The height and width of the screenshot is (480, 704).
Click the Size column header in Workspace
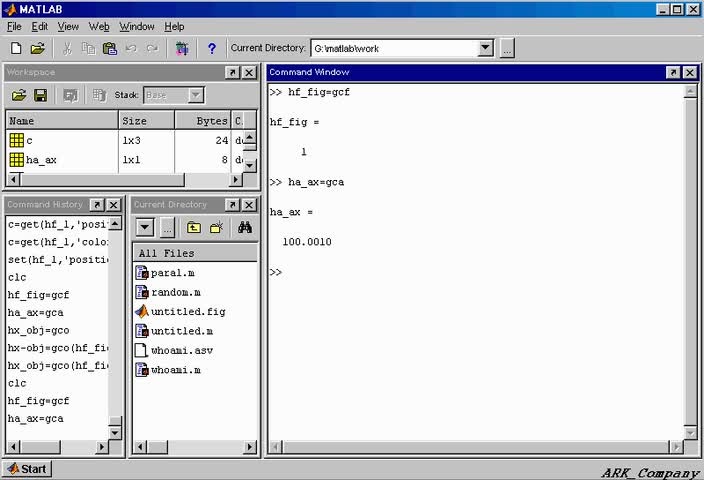(147, 121)
